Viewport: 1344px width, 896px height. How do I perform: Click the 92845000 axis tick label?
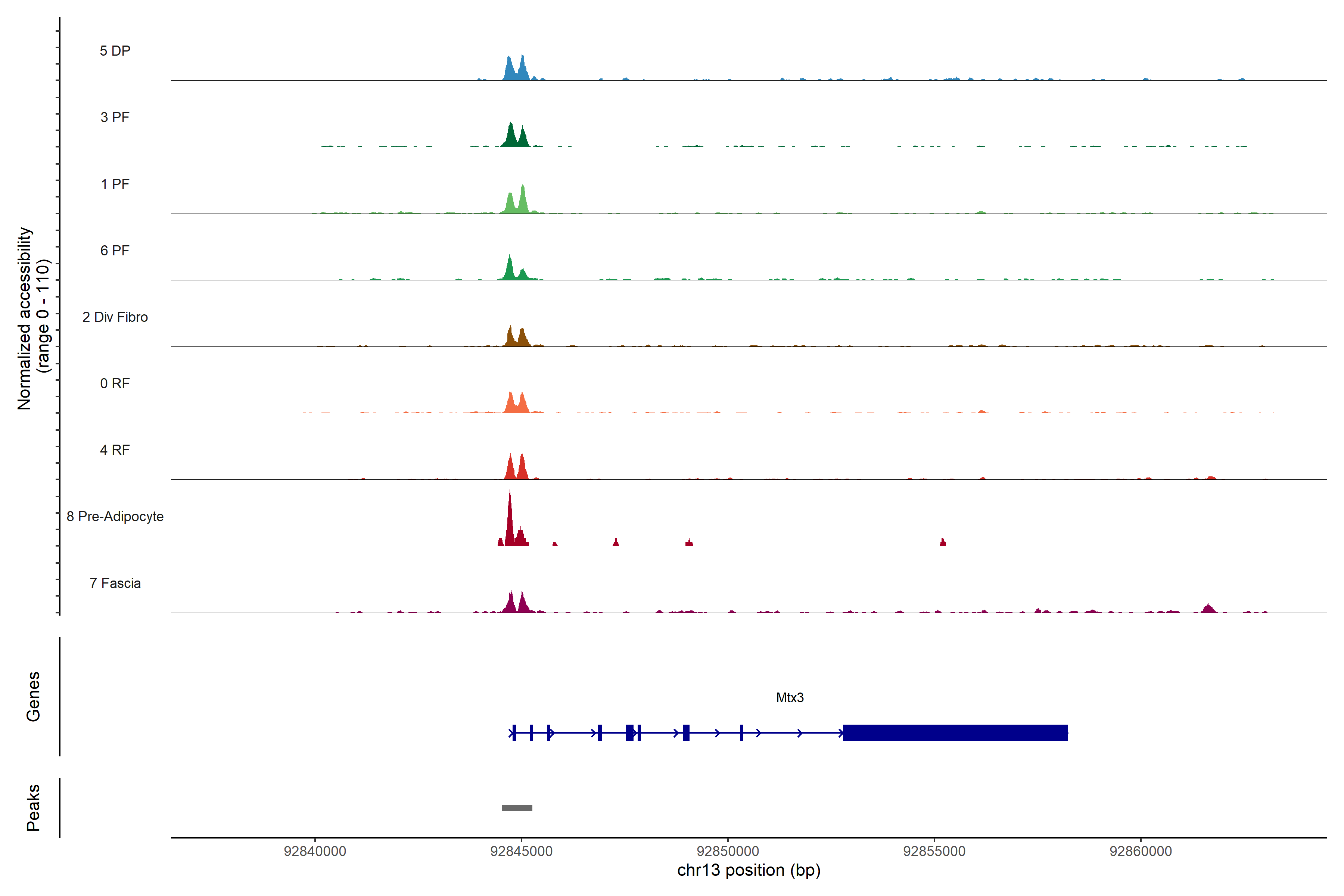pos(521,852)
